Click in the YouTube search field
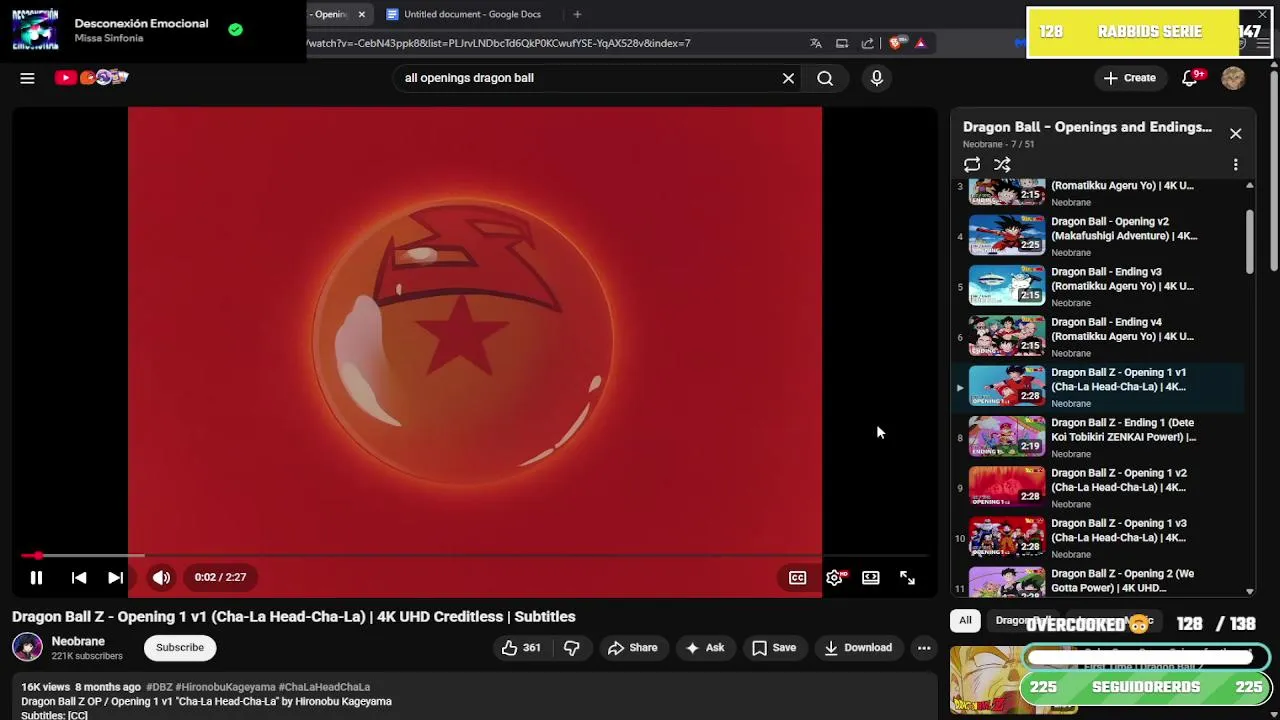Viewport: 1280px width, 720px height. pos(588,78)
